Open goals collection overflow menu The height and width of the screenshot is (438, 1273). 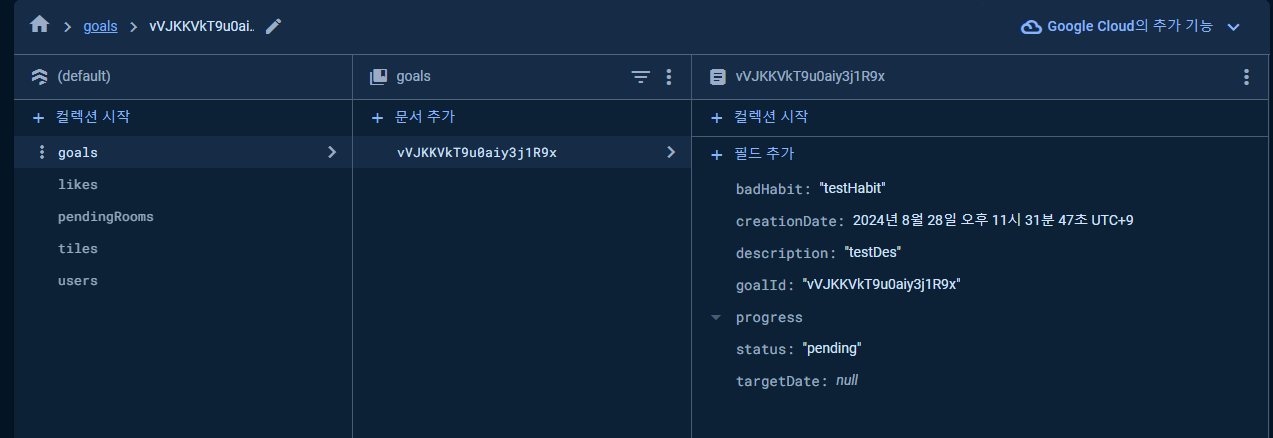pyautogui.click(x=669, y=76)
